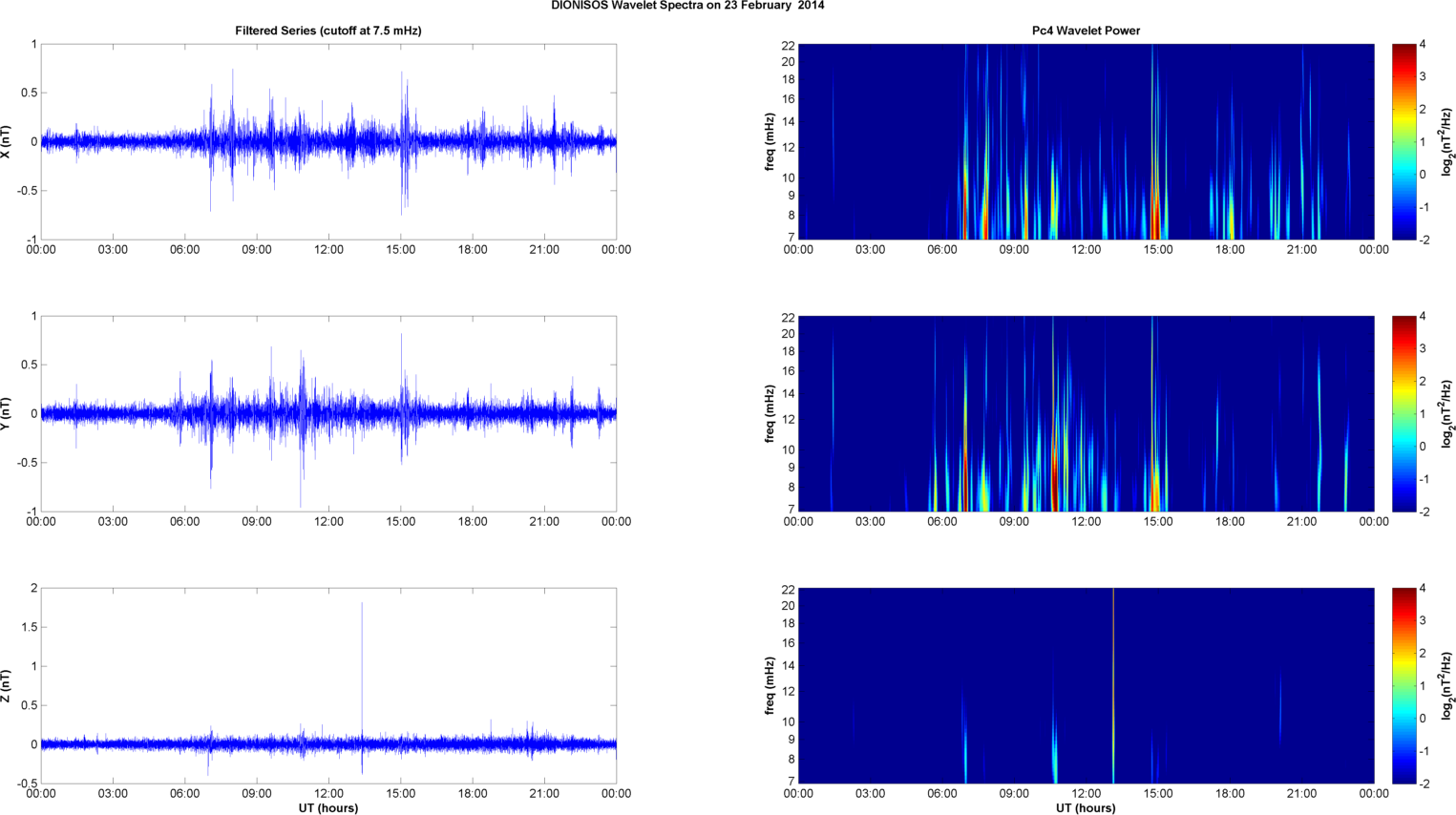The height and width of the screenshot is (815, 1456).
Task: Click the middle spectrogram's color scale bar
Action: 1403,413
